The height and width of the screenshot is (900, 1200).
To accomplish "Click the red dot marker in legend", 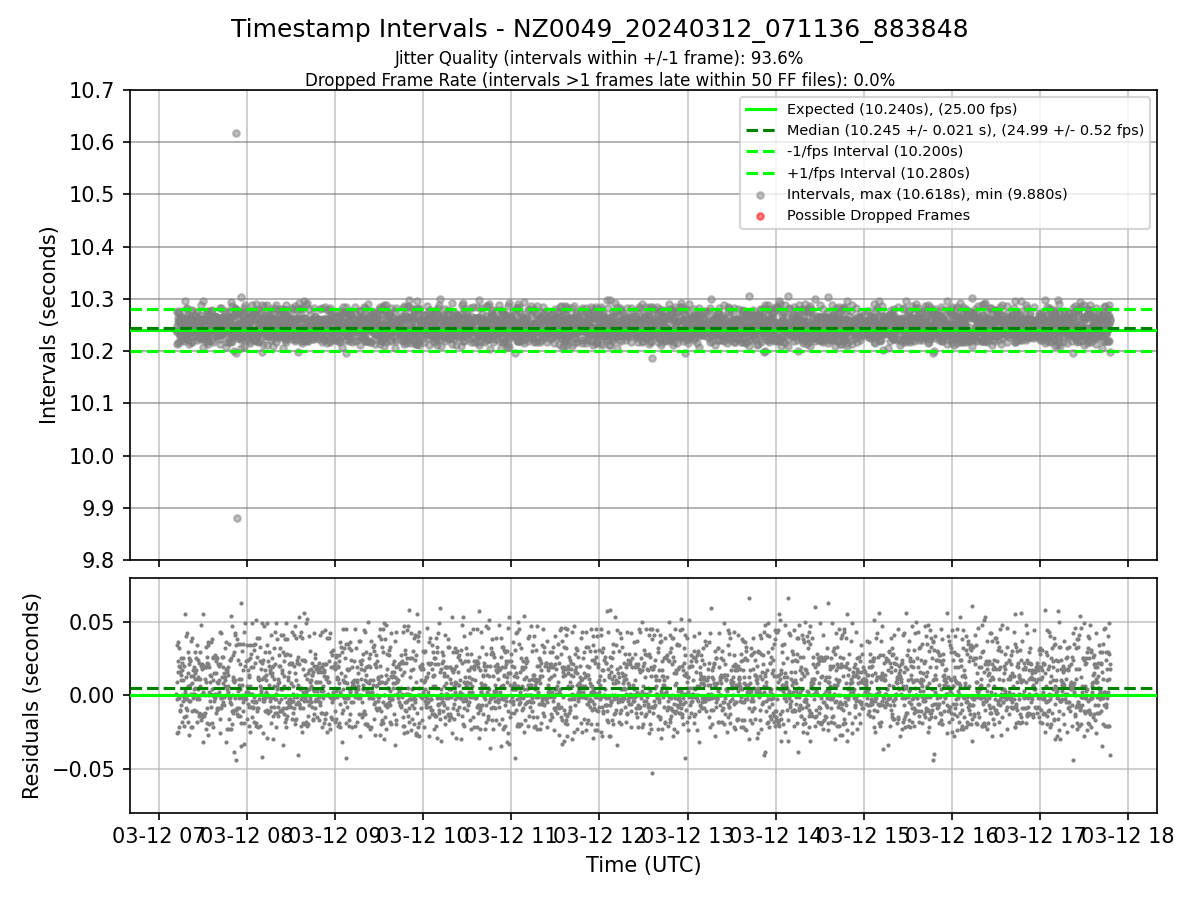I will pyautogui.click(x=761, y=216).
